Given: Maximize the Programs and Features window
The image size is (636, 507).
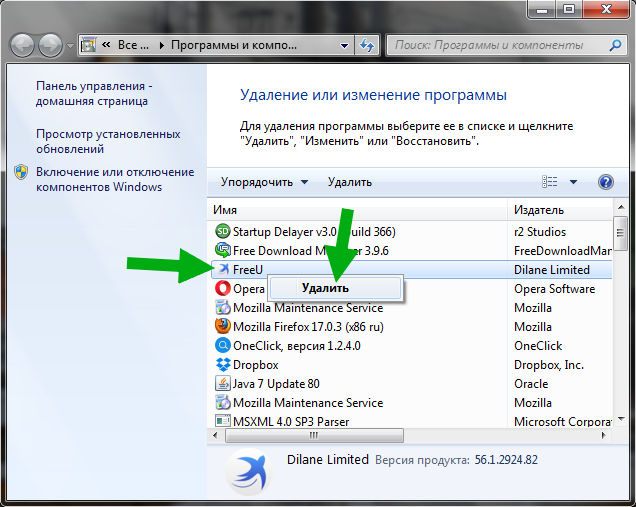Looking at the screenshot, I should point(569,9).
